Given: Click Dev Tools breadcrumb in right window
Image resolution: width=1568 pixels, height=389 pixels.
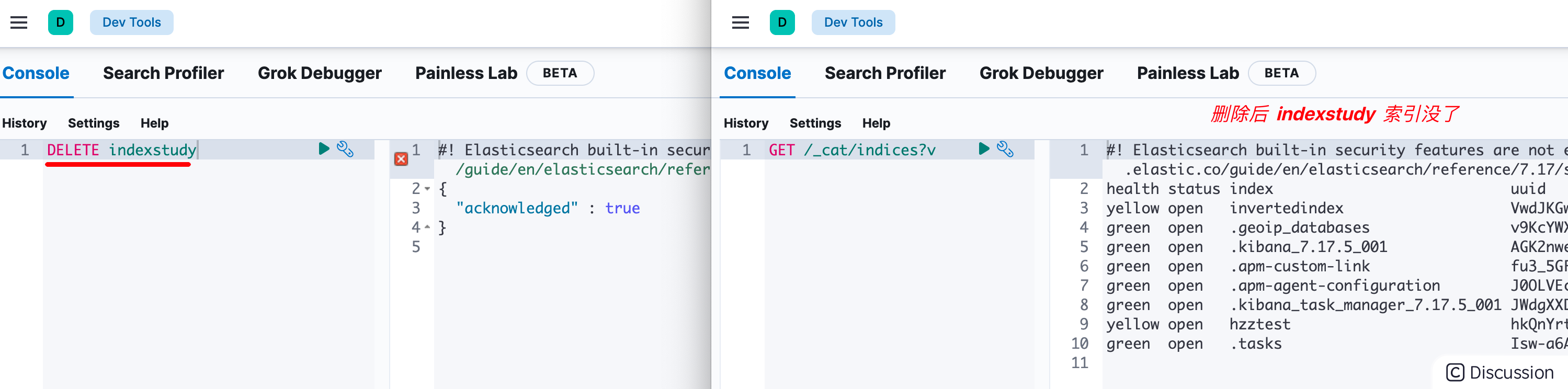Looking at the screenshot, I should [853, 22].
